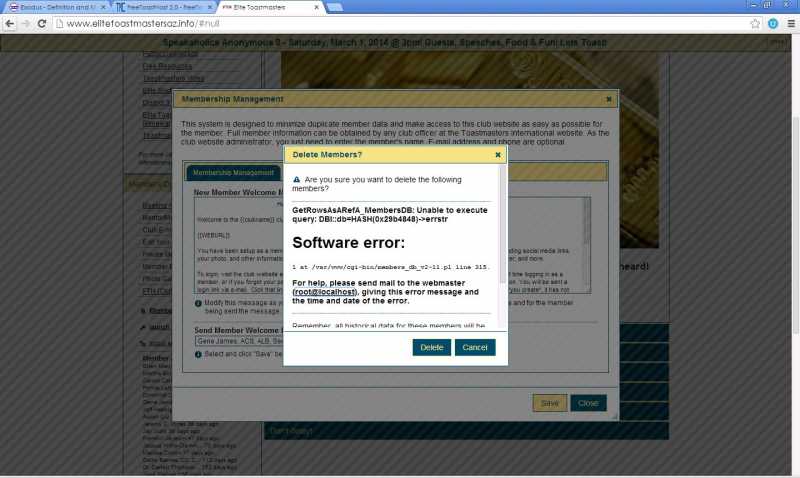Close the Membership Management window with X
Image resolution: width=800 pixels, height=478 pixels.
tap(609, 99)
